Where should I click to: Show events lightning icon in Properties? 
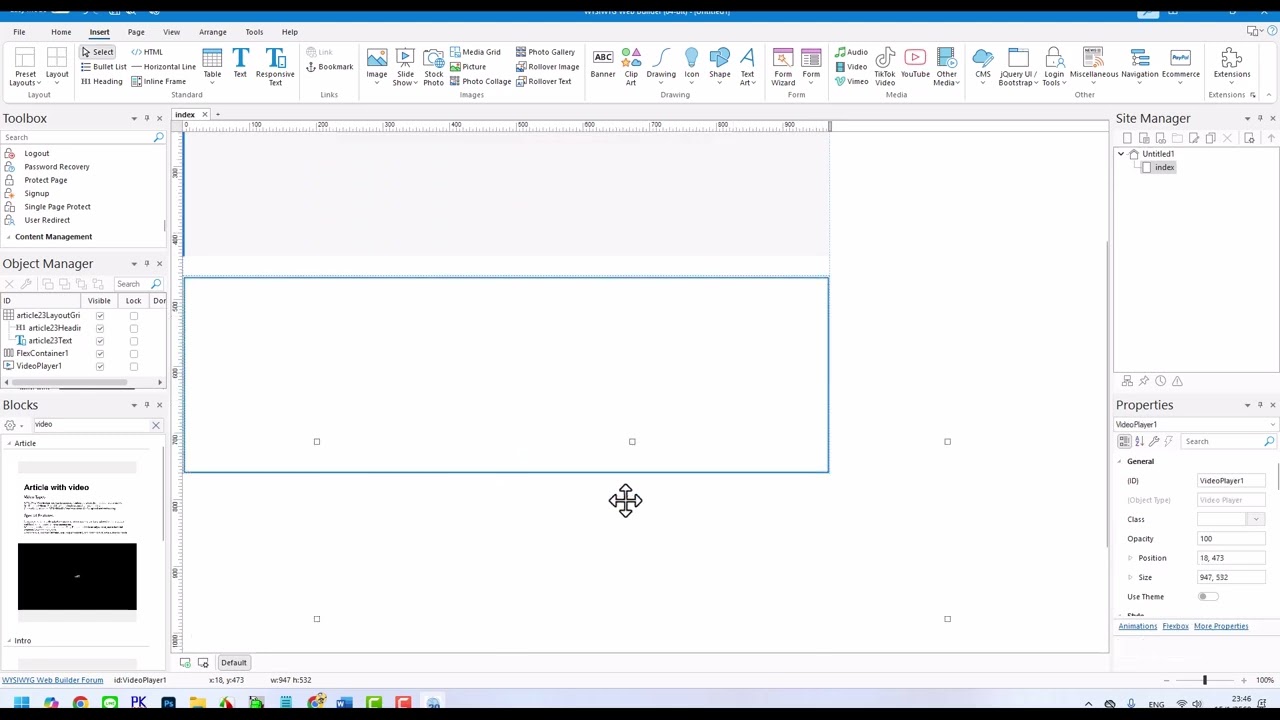tap(1168, 441)
